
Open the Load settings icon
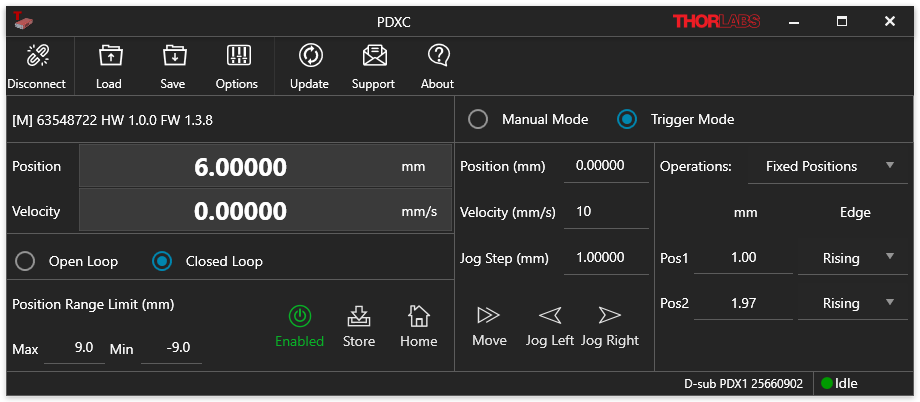click(109, 56)
